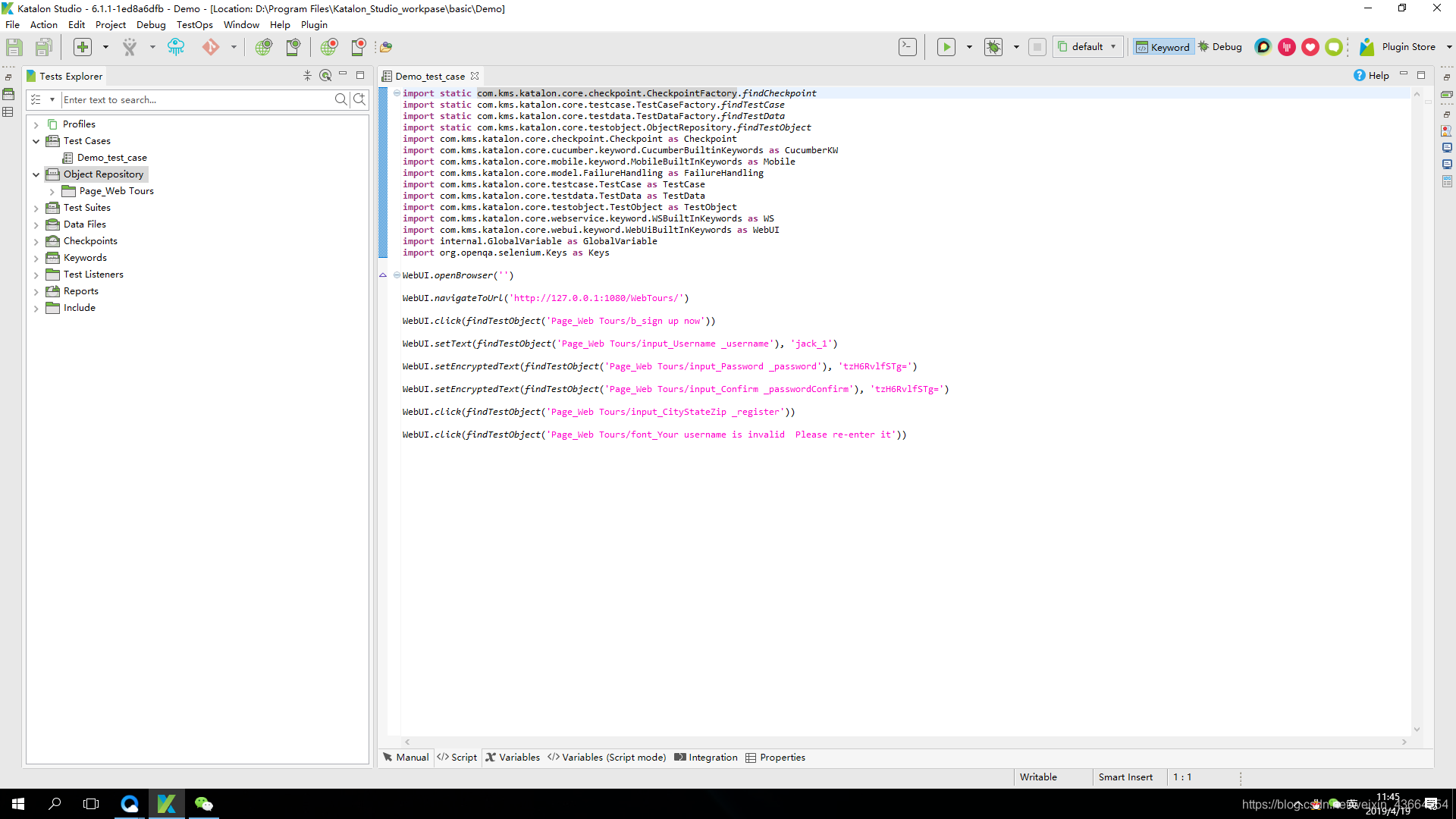Collapse the Test Cases tree node
The height and width of the screenshot is (819, 1456).
[36, 141]
